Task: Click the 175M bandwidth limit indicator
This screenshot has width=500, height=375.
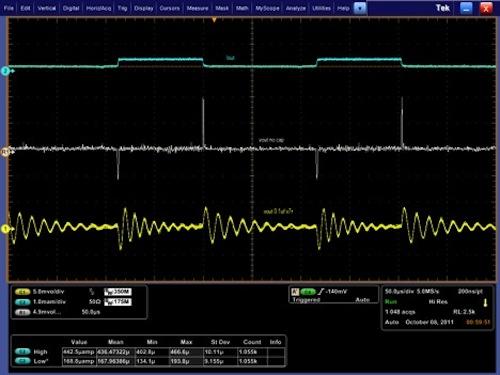Action: coord(118,302)
